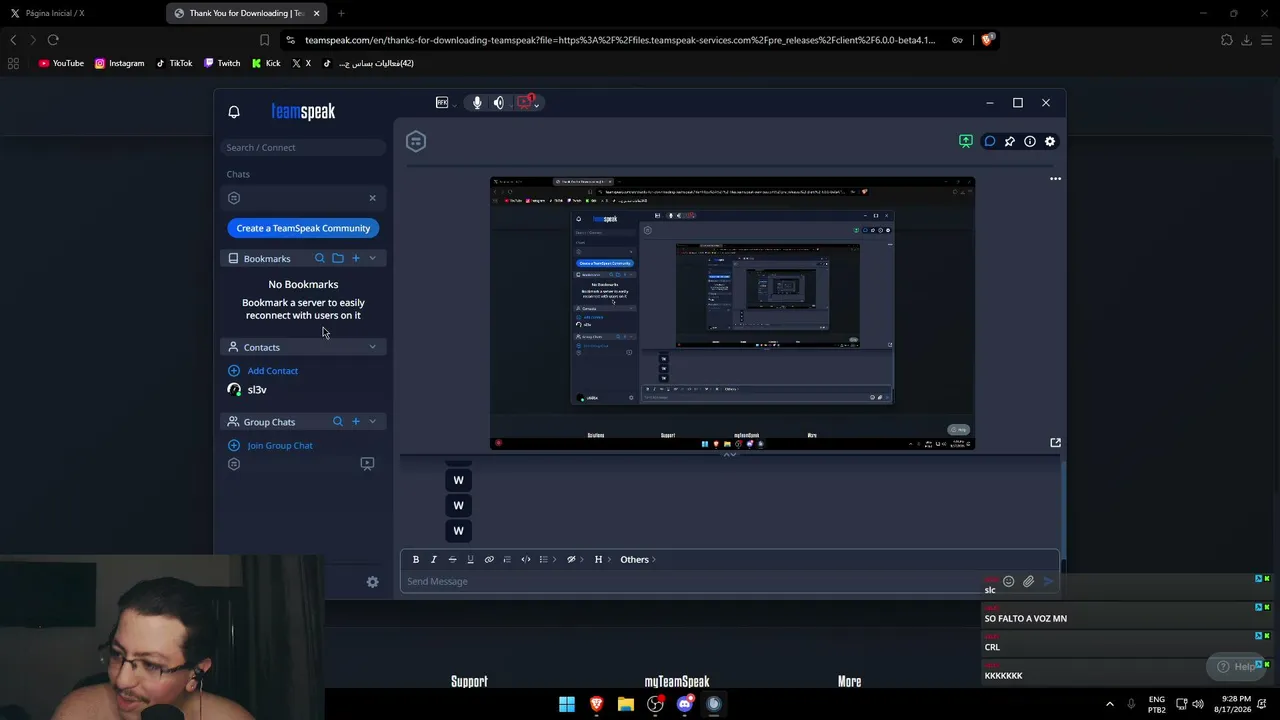1280x720 pixels.
Task: Collapse the Bookmarks section
Action: pyautogui.click(x=373, y=258)
